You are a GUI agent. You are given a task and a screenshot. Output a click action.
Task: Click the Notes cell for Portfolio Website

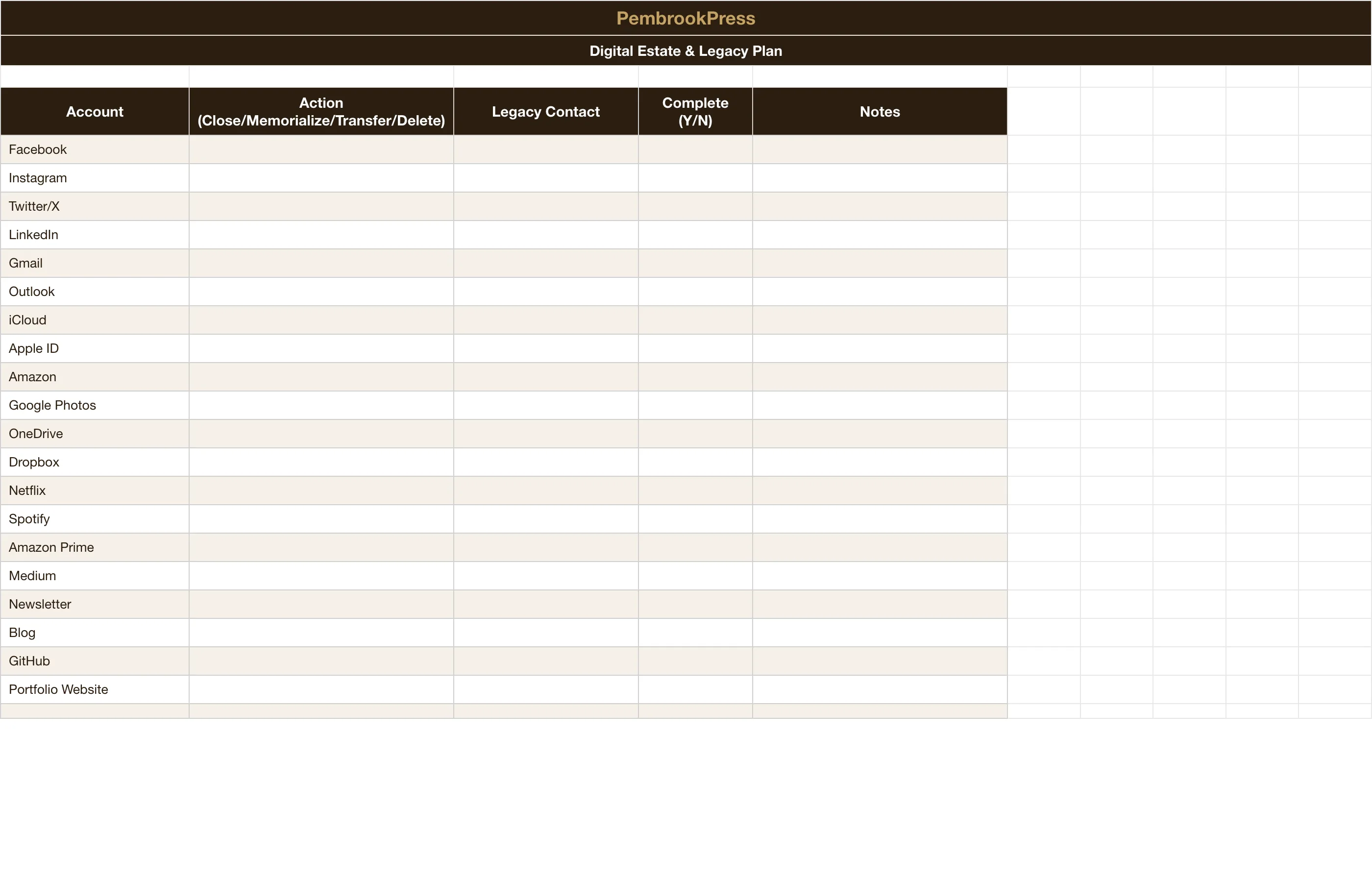(x=880, y=689)
